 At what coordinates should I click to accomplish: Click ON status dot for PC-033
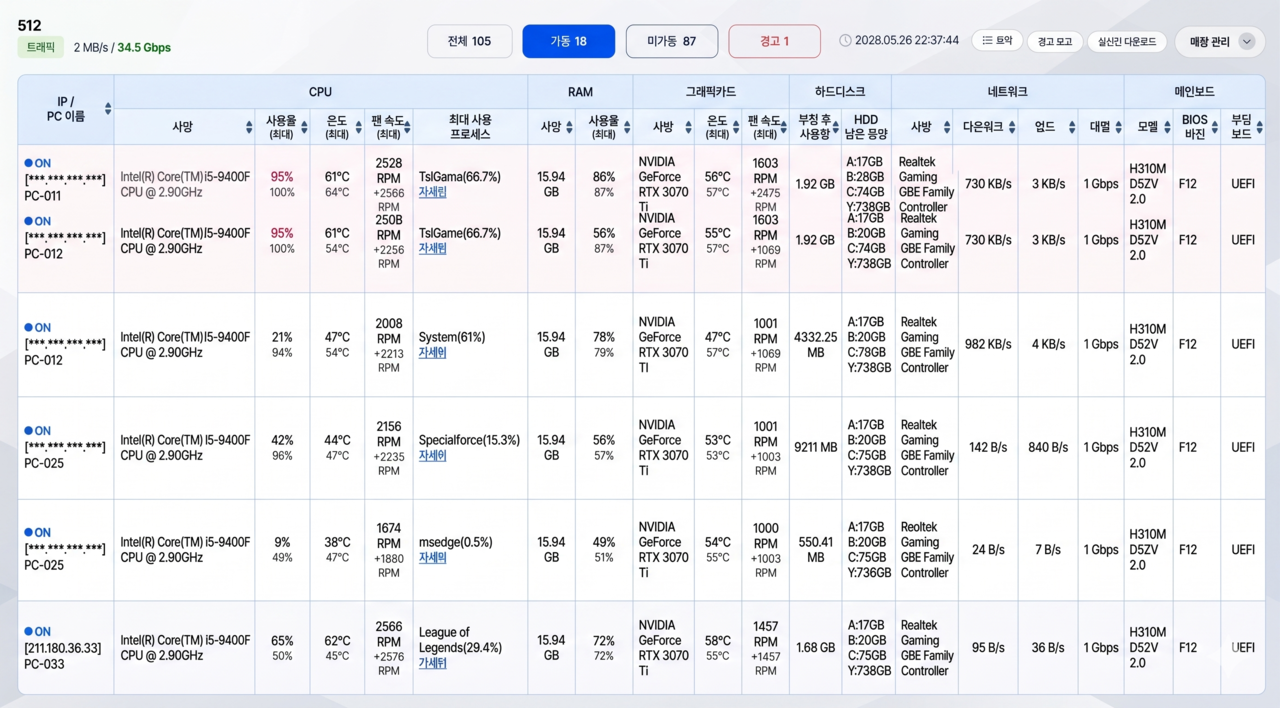(x=29, y=632)
